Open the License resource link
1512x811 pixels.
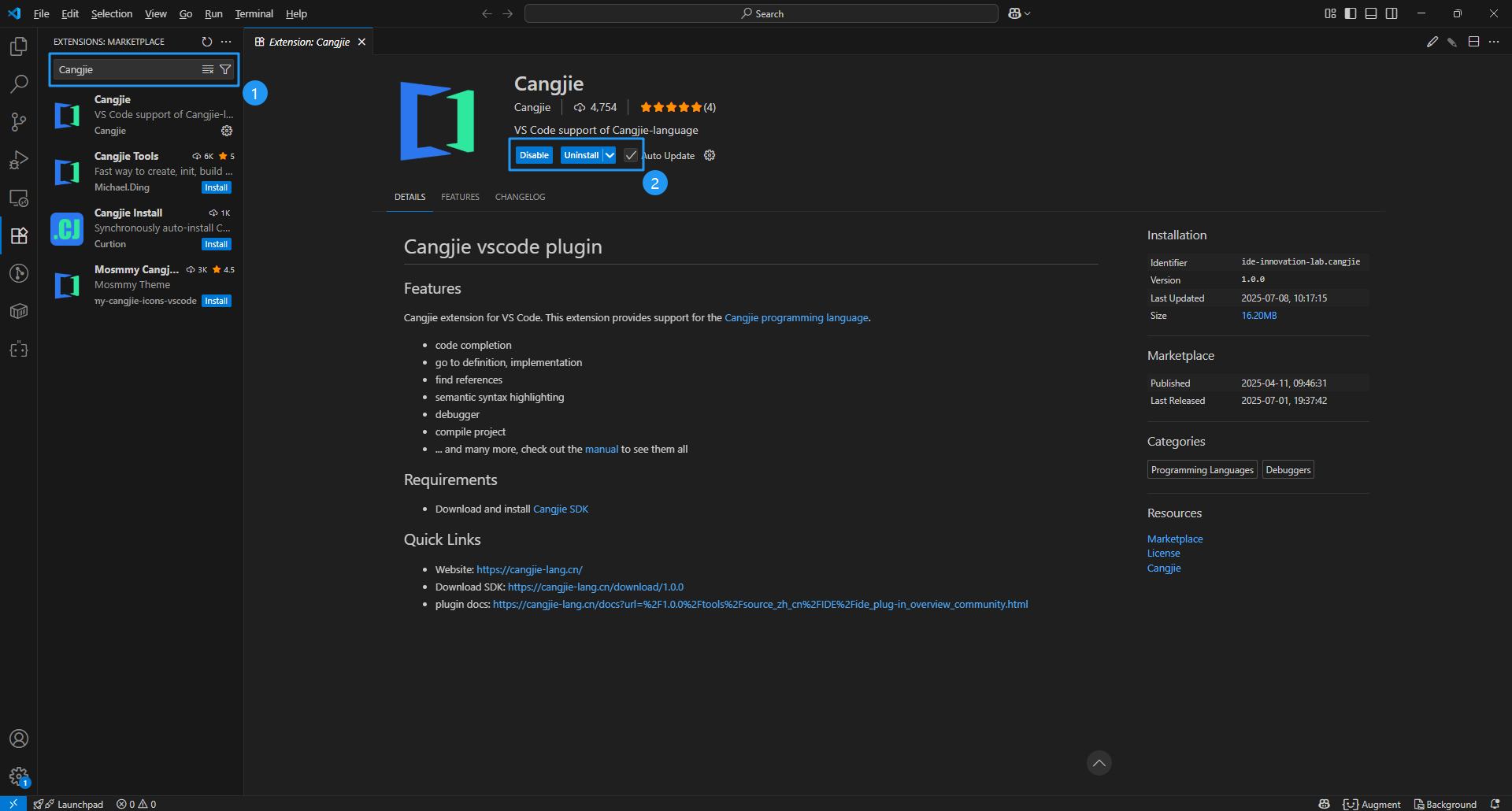click(x=1163, y=554)
